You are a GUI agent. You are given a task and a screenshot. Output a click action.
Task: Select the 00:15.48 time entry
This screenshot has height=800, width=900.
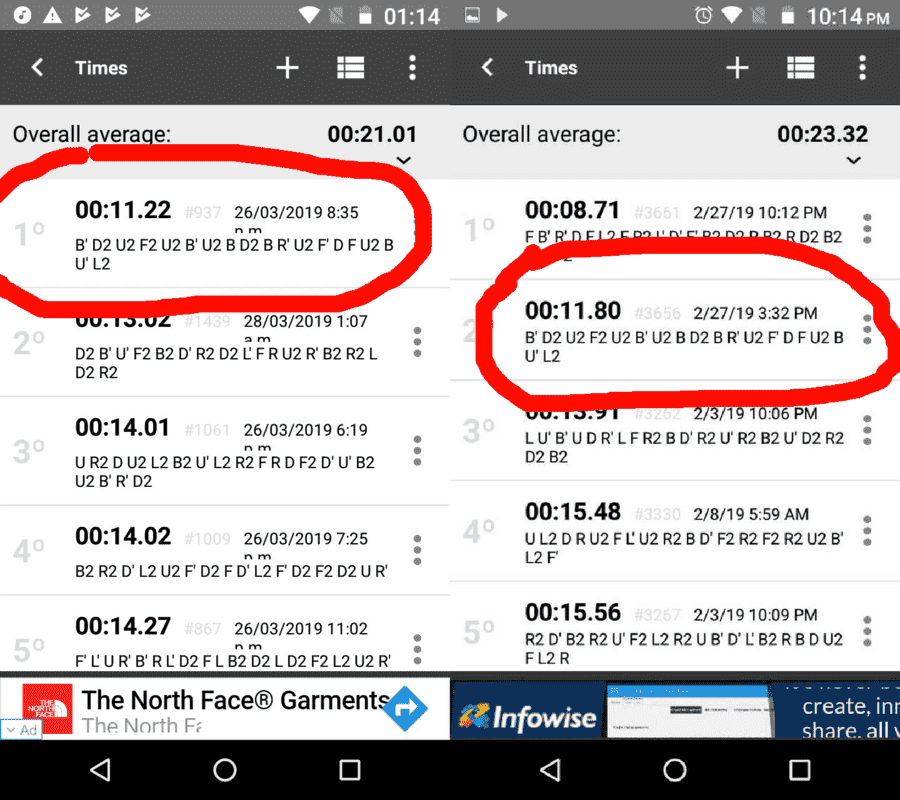click(675, 531)
